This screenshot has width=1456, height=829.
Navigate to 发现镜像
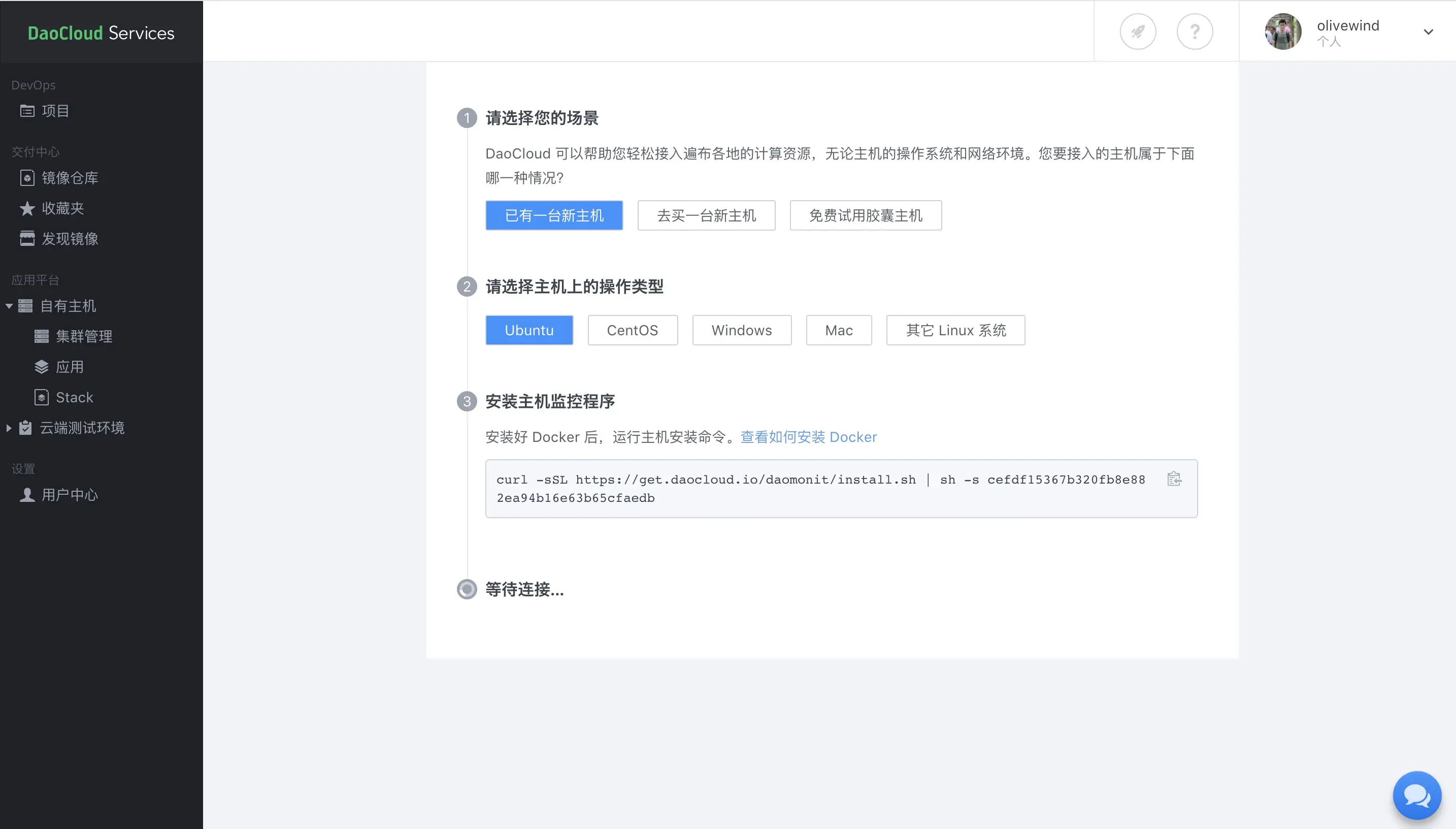tap(70, 239)
